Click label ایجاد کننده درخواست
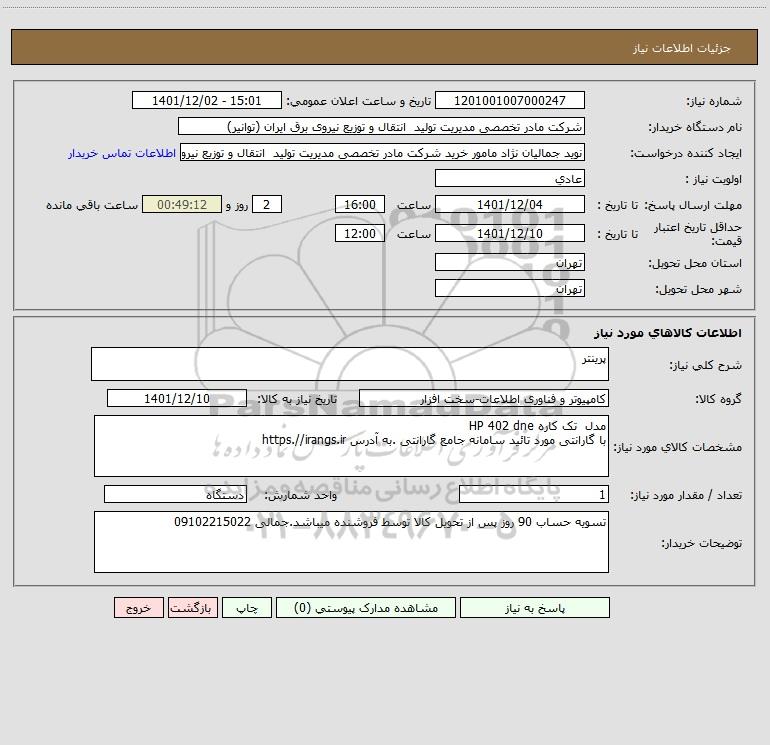This screenshot has height=745, width=770. 686,153
